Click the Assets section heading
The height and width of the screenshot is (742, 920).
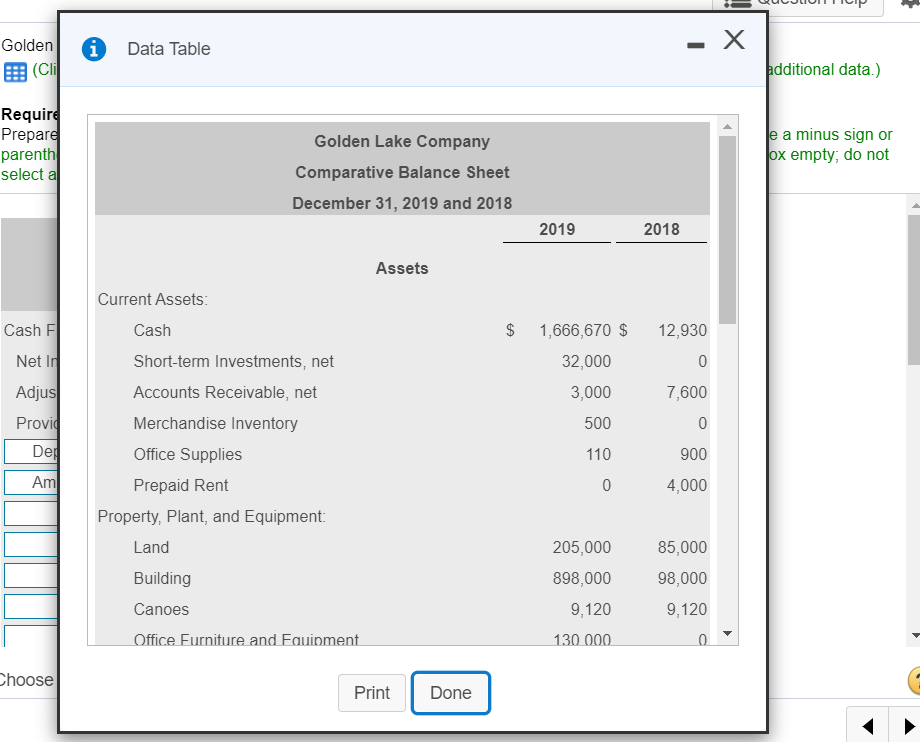pyautogui.click(x=402, y=269)
